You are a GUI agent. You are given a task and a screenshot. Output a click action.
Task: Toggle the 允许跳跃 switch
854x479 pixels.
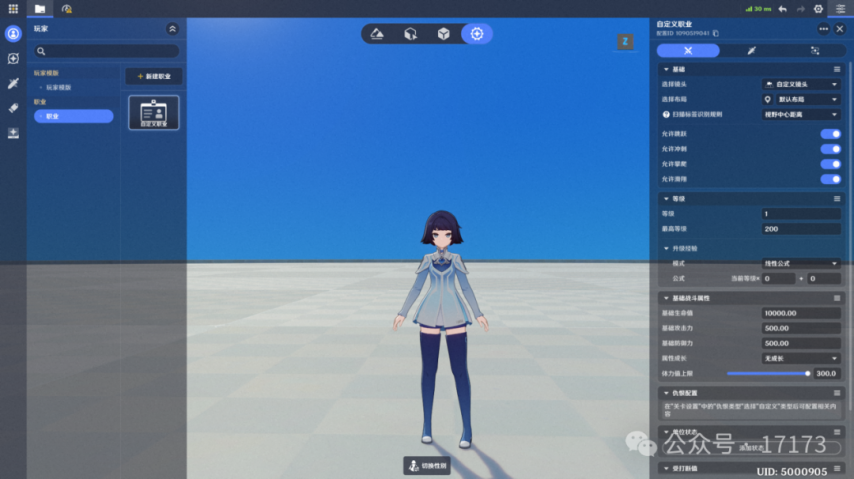(830, 133)
